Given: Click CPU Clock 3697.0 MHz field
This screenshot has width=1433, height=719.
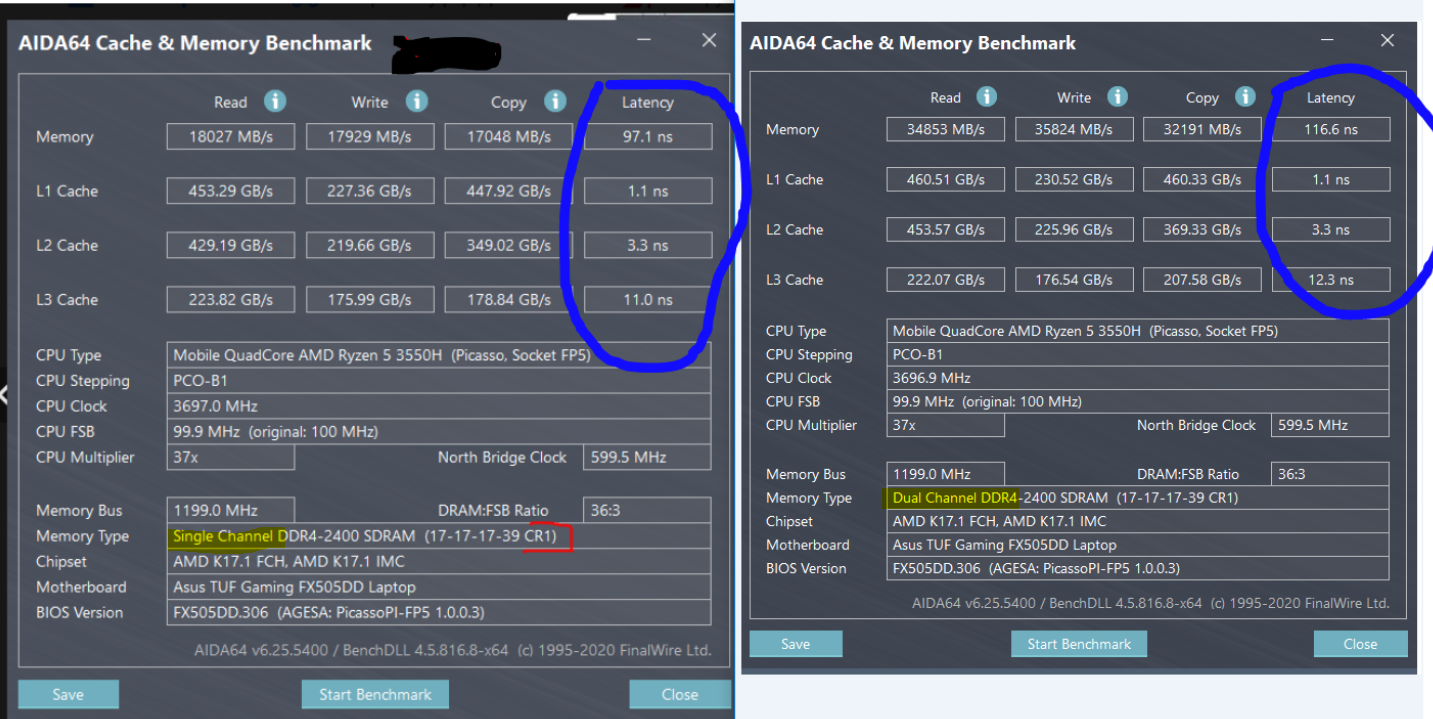Looking at the screenshot, I should (439, 406).
